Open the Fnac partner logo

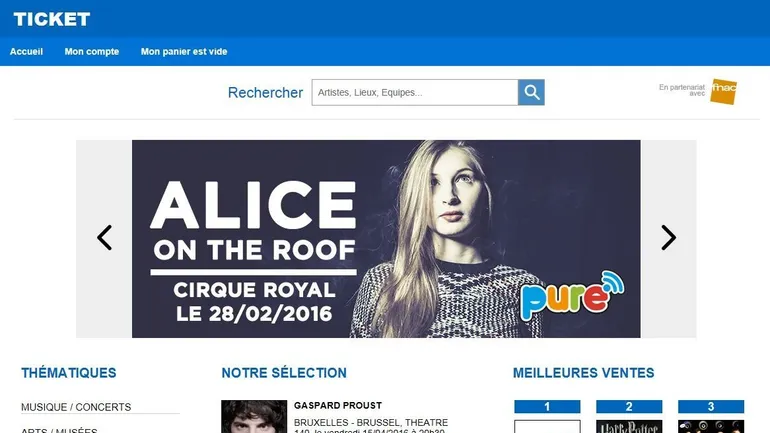[723, 91]
